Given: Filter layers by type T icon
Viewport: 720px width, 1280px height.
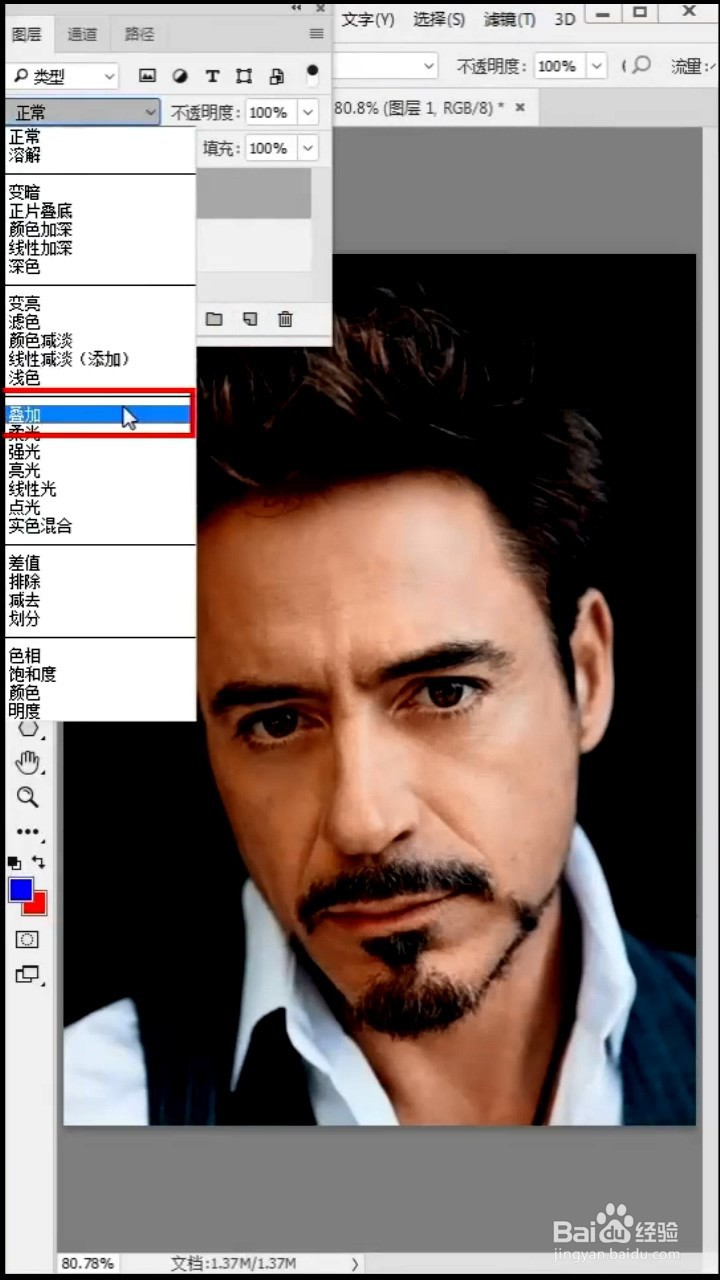Looking at the screenshot, I should tap(212, 75).
